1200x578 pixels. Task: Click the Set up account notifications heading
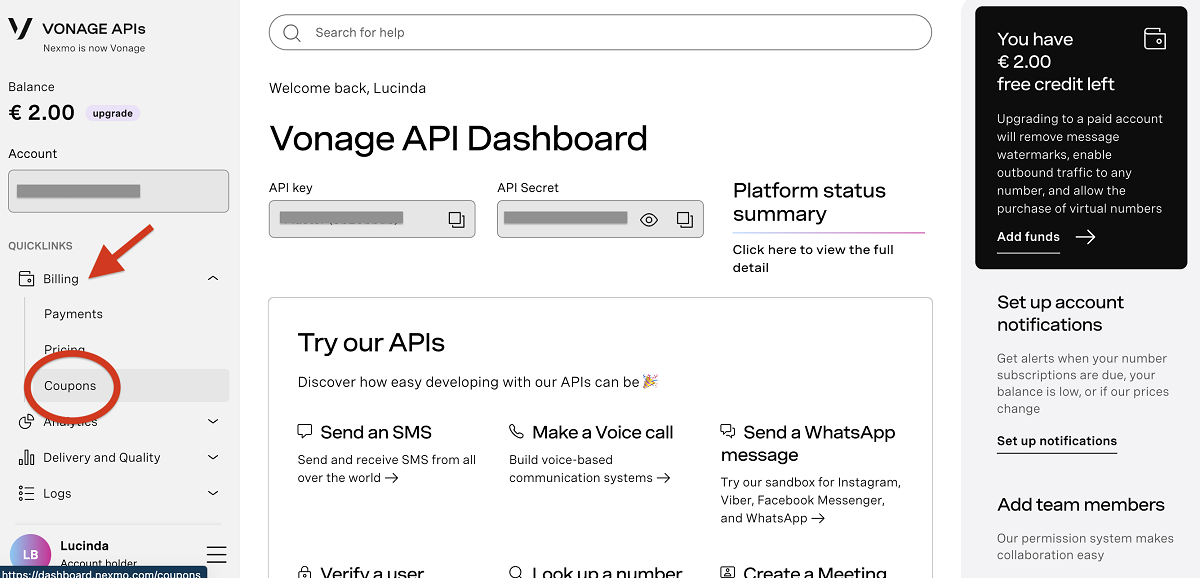(1060, 314)
